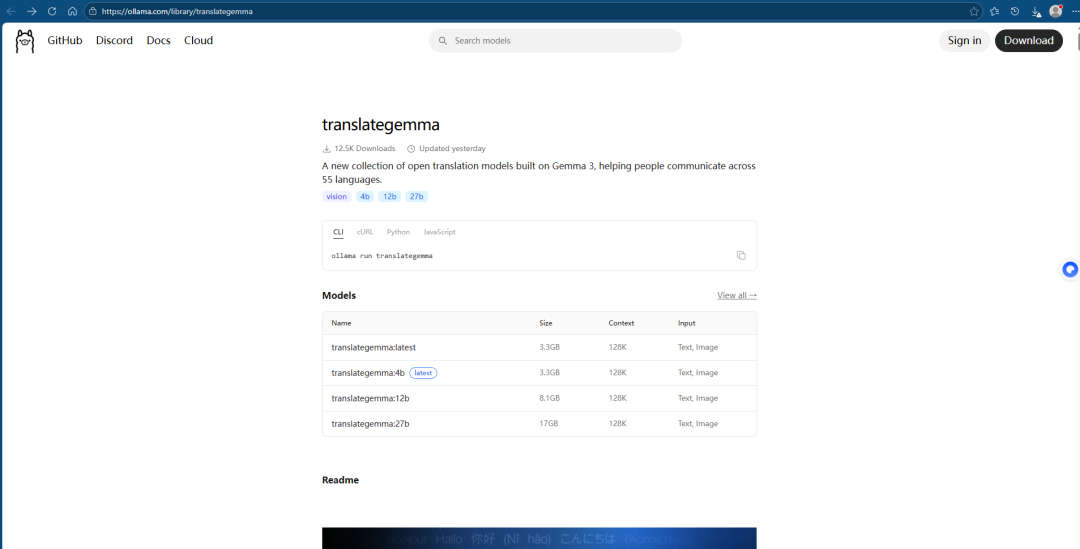Click the latest badge beside translategemma:4b
1080x549 pixels.
click(423, 373)
